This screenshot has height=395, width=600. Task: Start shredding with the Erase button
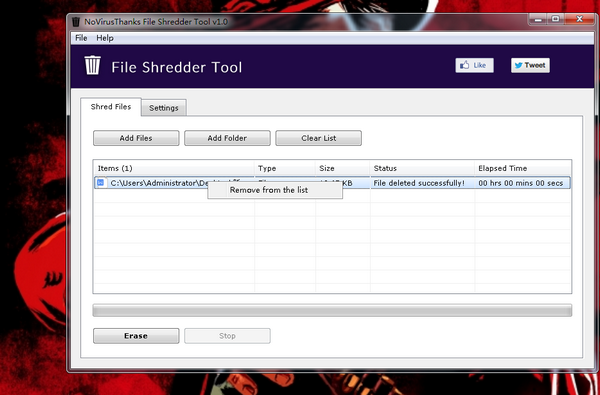click(x=136, y=336)
